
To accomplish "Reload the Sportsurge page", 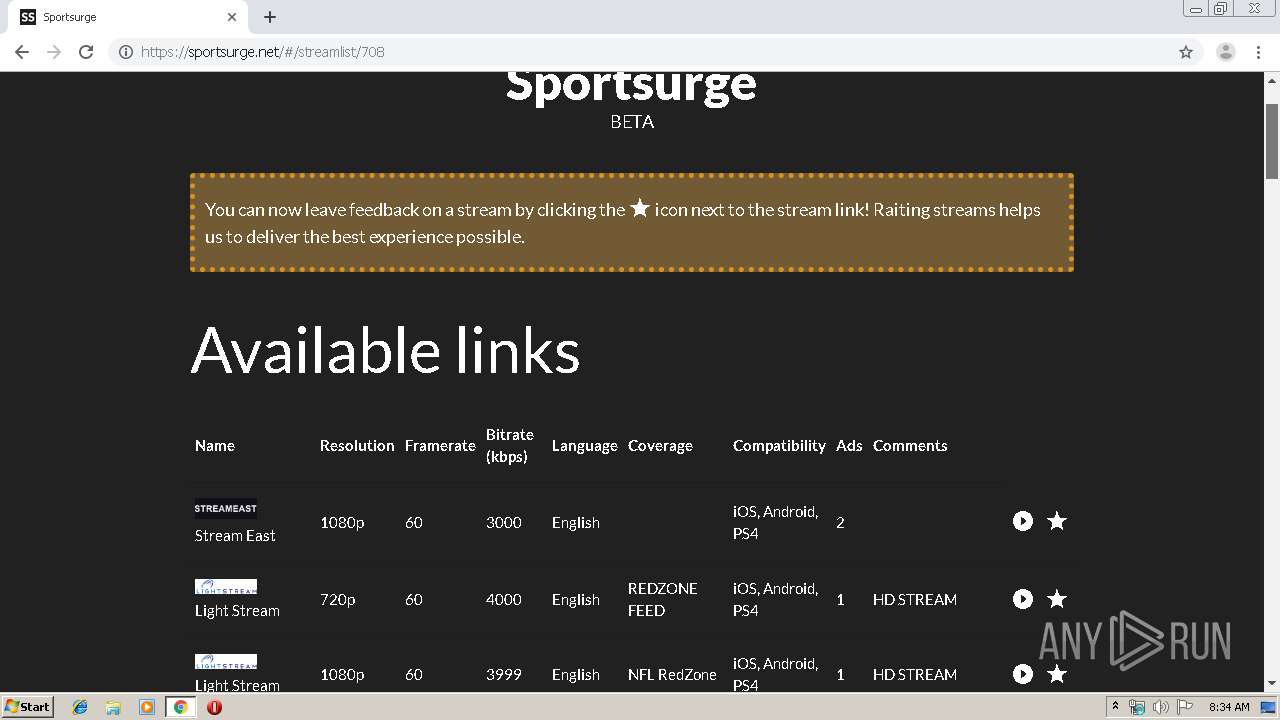I will (x=86, y=52).
